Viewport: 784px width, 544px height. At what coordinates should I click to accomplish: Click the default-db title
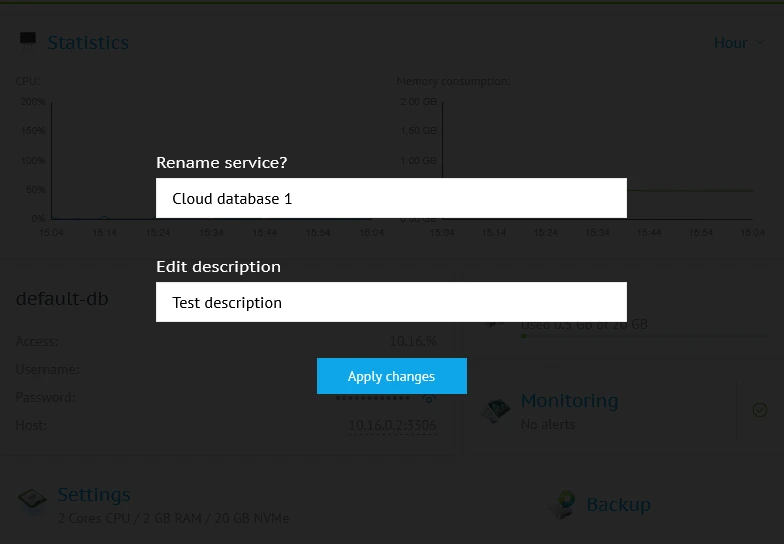coord(62,298)
